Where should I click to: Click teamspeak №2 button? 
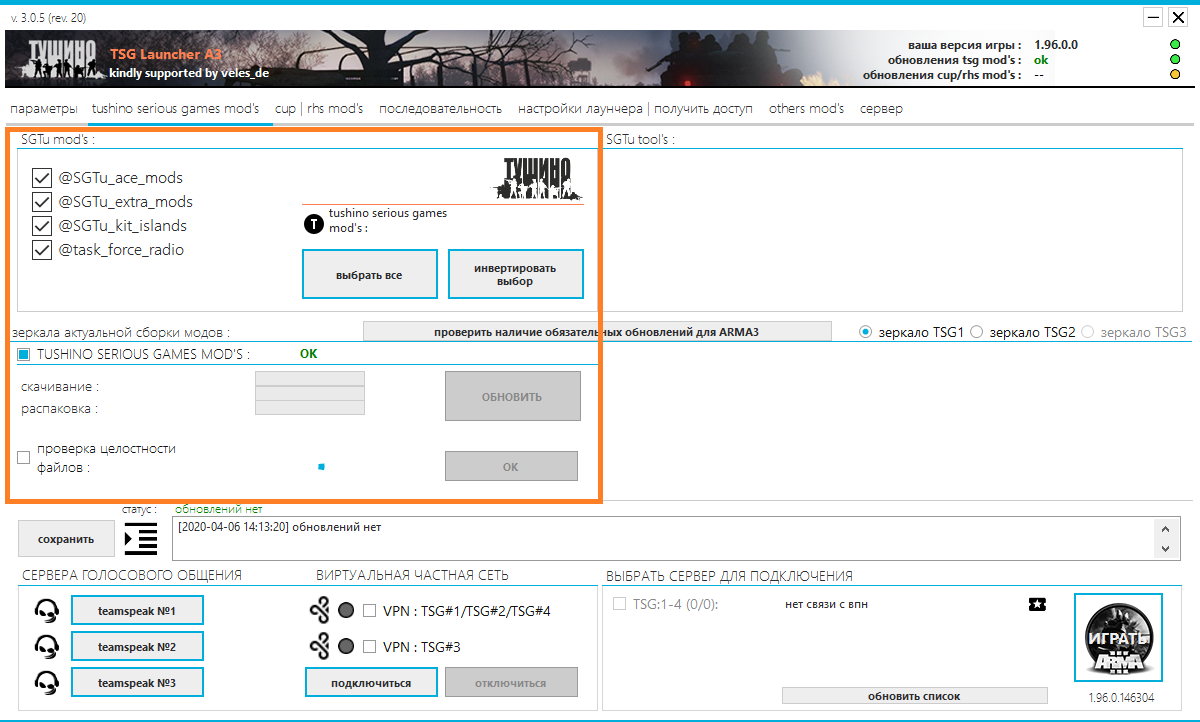[x=137, y=647]
